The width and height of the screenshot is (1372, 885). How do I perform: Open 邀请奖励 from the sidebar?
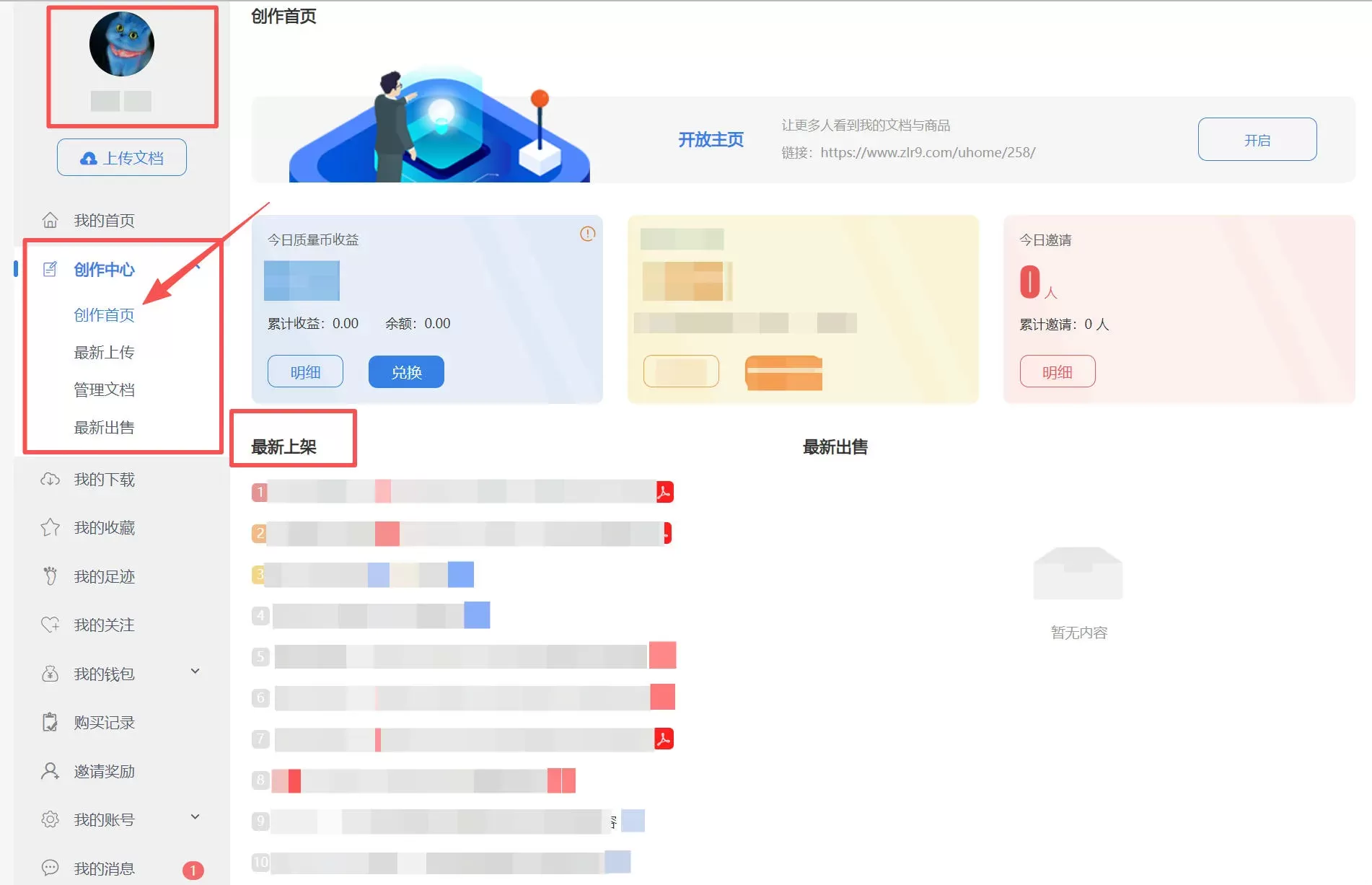click(103, 771)
